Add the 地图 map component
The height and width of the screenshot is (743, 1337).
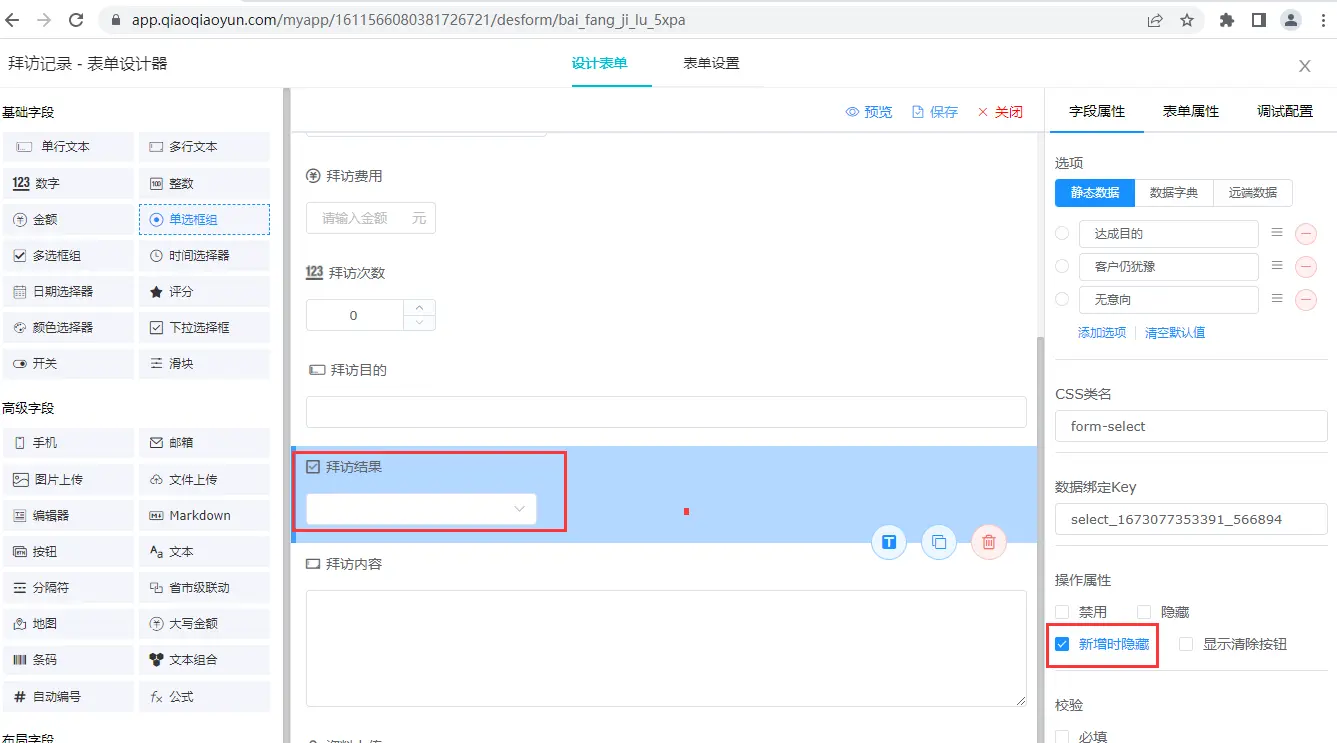(x=68, y=623)
